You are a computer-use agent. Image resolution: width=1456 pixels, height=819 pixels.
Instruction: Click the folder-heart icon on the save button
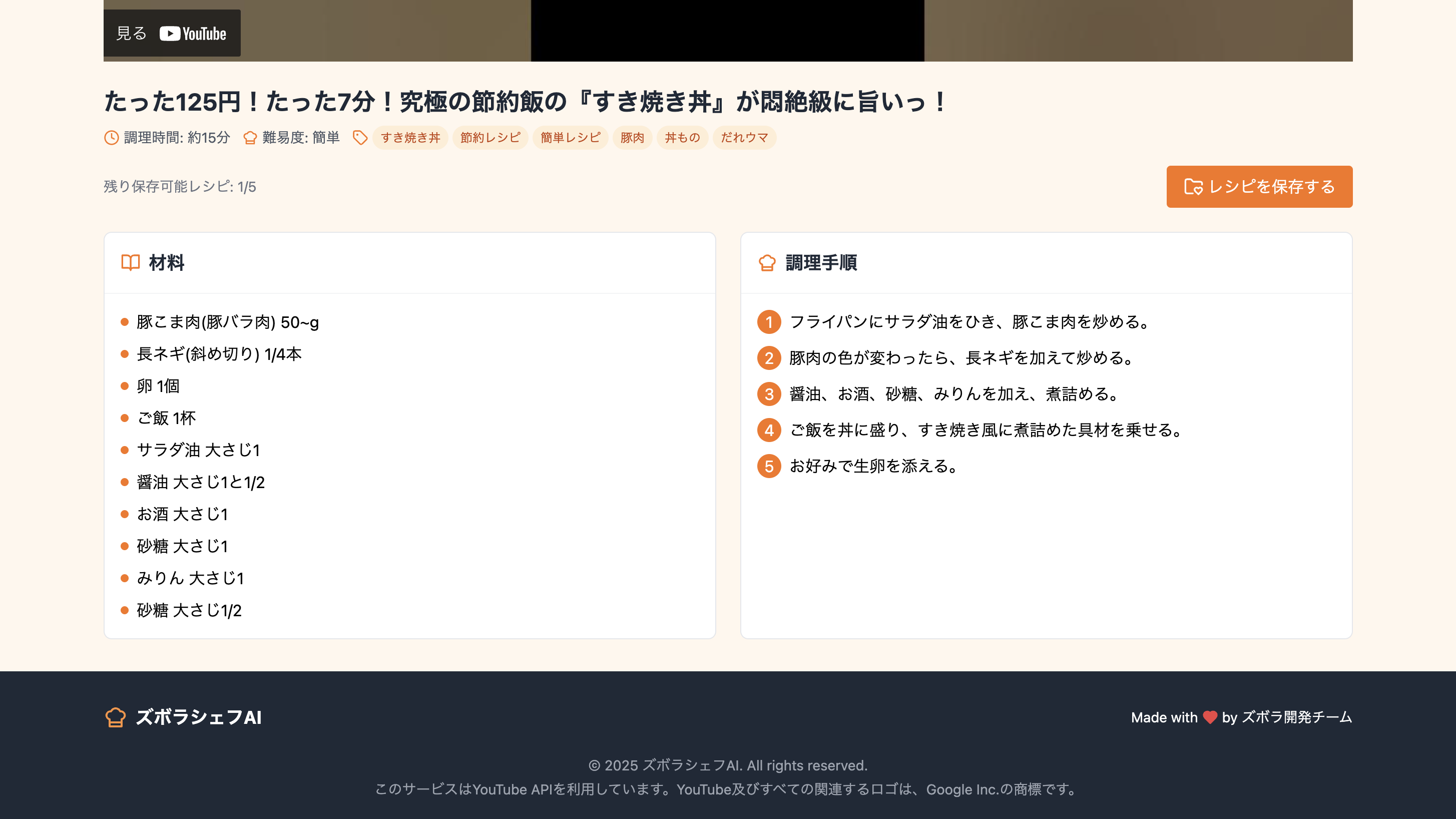[1193, 187]
